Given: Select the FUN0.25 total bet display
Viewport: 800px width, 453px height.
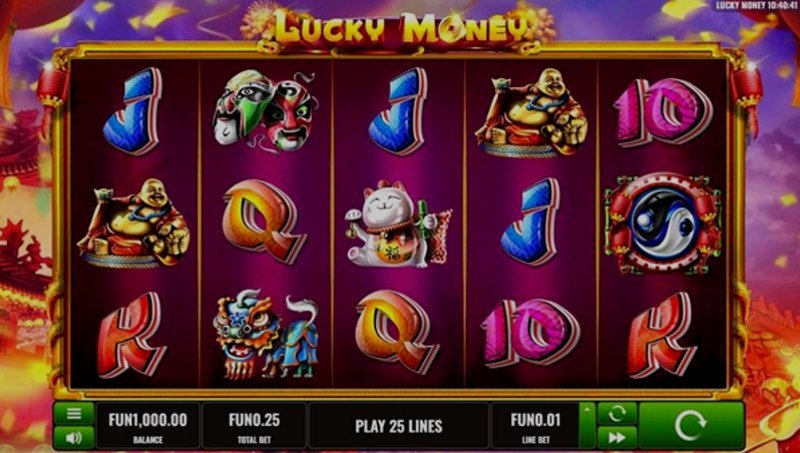Looking at the screenshot, I should (254, 425).
